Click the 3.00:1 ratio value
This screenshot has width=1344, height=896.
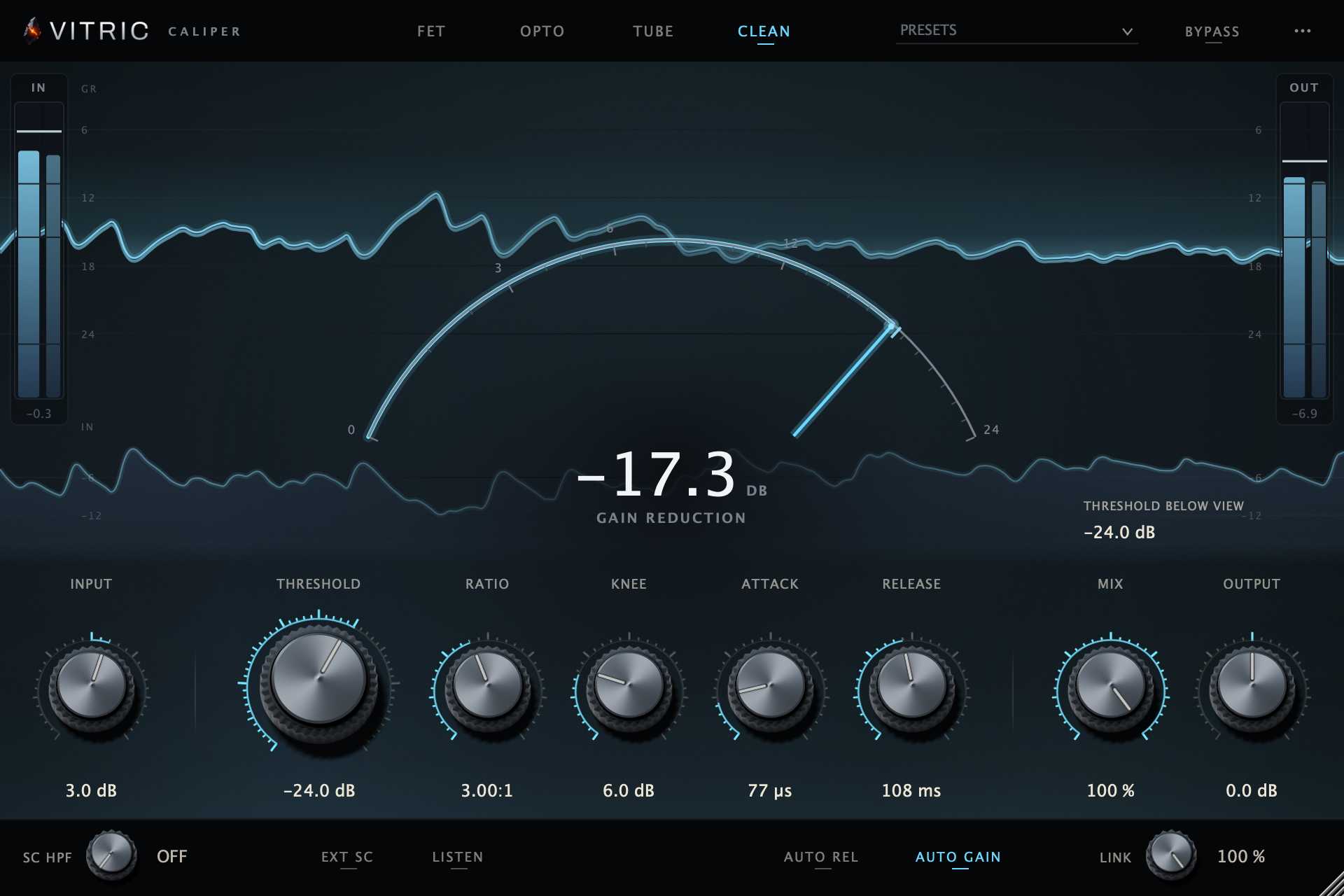[486, 790]
